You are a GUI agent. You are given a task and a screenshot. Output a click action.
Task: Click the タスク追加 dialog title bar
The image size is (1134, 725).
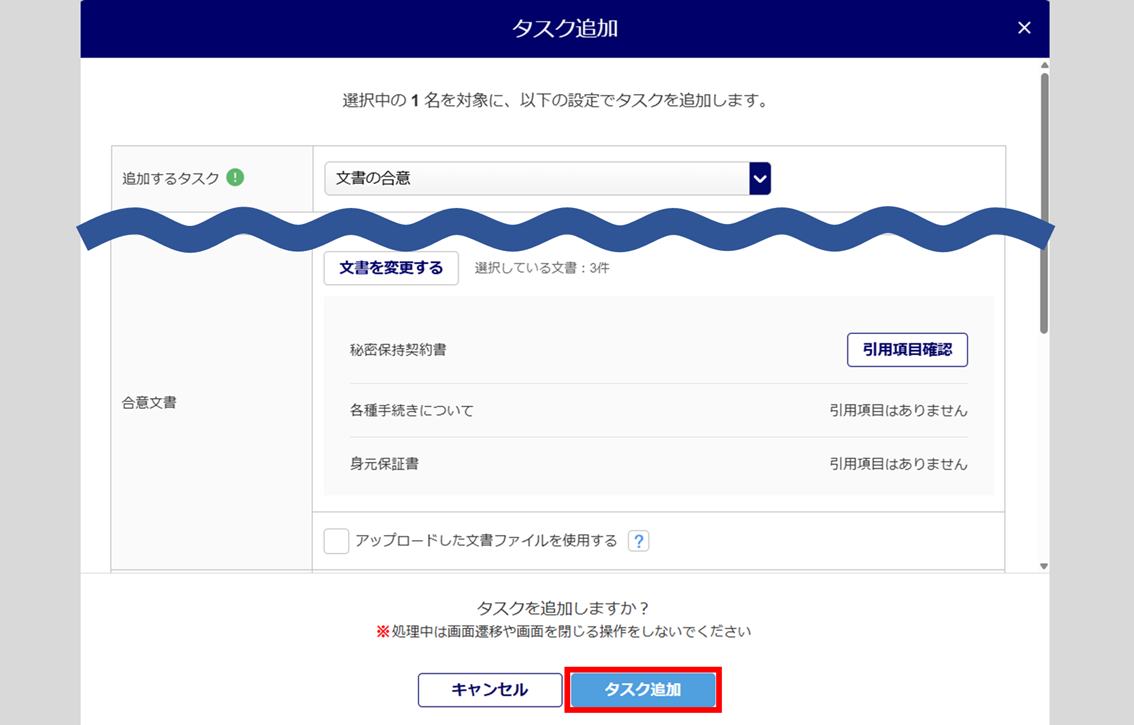coord(564,28)
